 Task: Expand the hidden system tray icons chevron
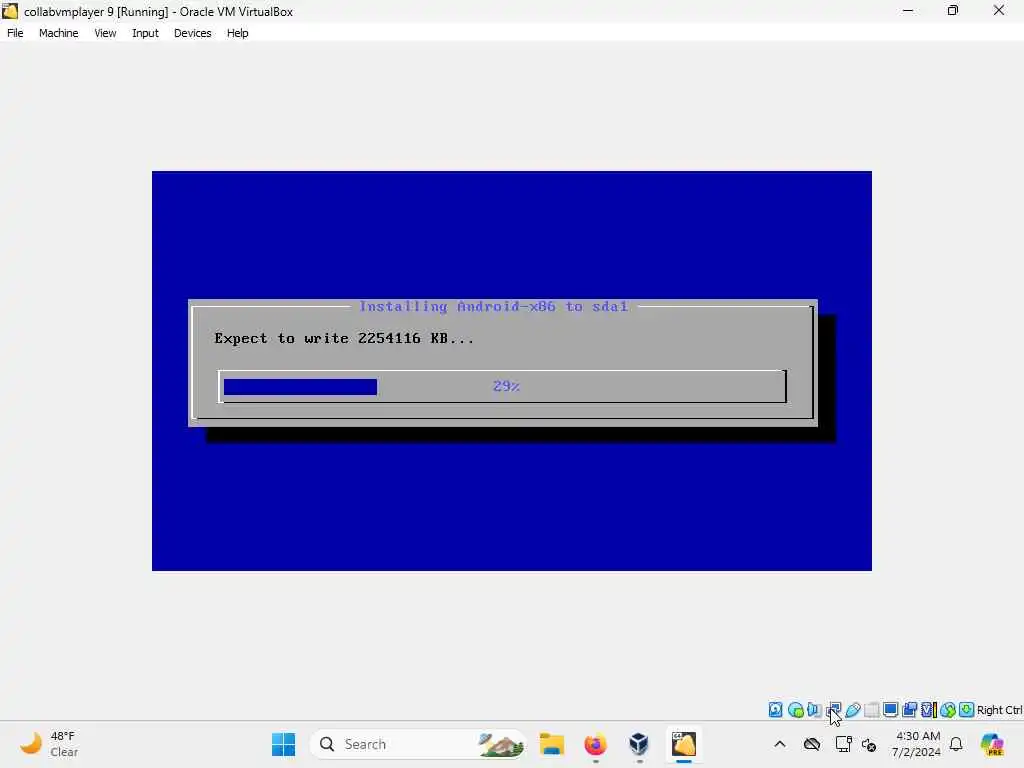[780, 744]
